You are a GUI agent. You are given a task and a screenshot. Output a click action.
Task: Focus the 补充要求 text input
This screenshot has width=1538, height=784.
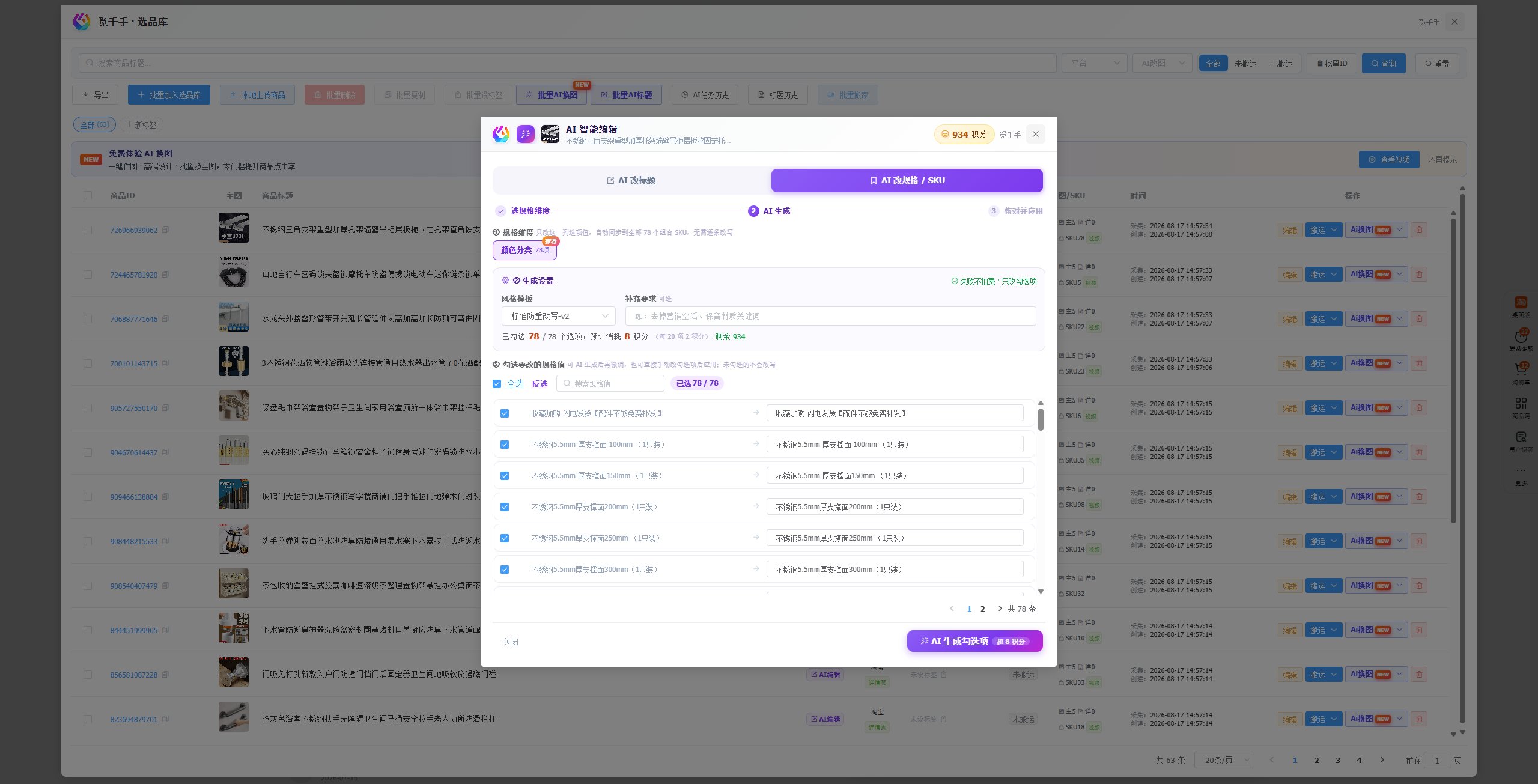coord(830,316)
